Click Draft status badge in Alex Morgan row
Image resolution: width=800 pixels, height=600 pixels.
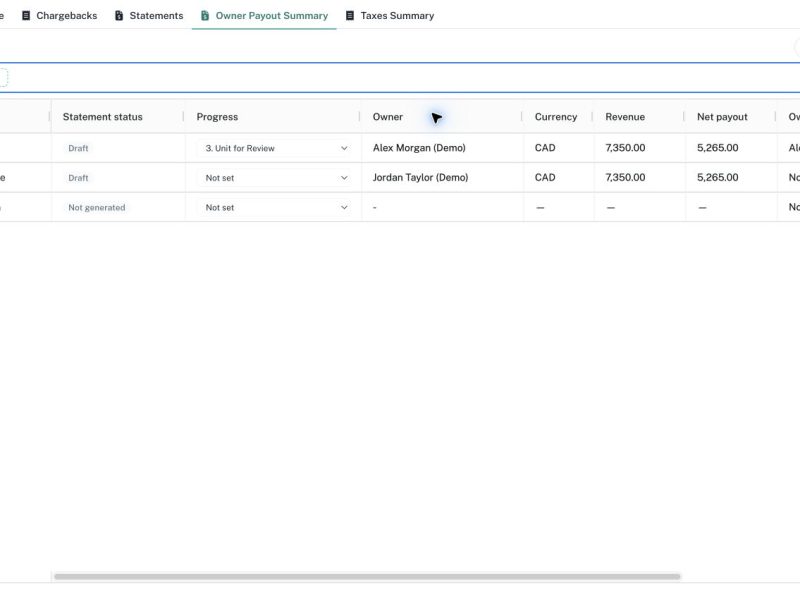click(78, 148)
